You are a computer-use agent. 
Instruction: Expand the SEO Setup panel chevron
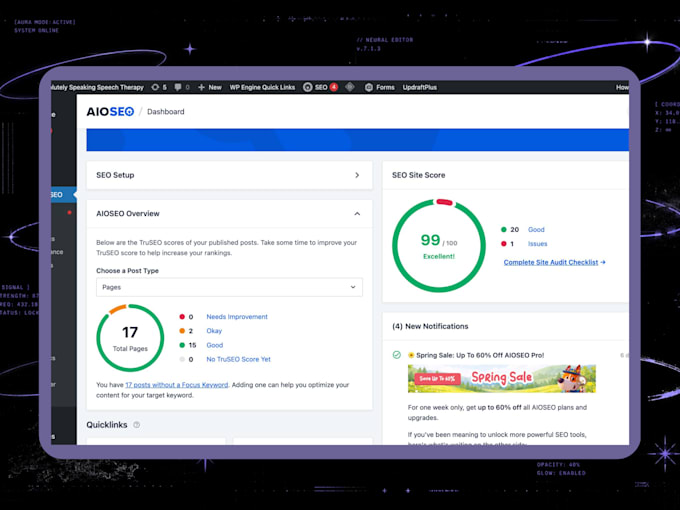pos(357,175)
